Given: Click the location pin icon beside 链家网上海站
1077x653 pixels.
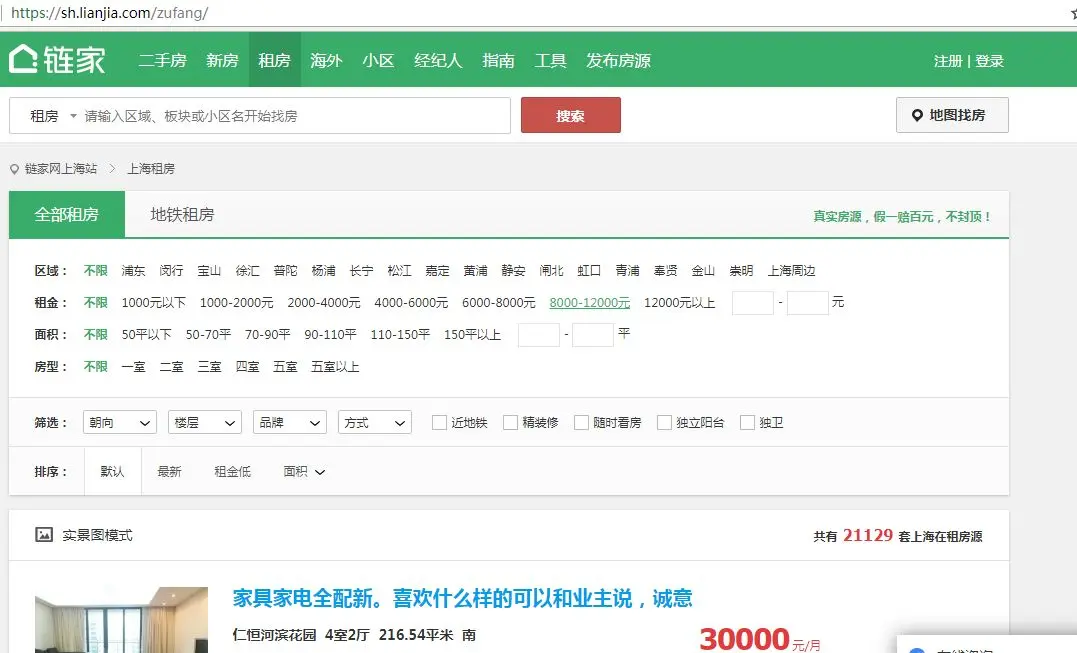Looking at the screenshot, I should [14, 169].
